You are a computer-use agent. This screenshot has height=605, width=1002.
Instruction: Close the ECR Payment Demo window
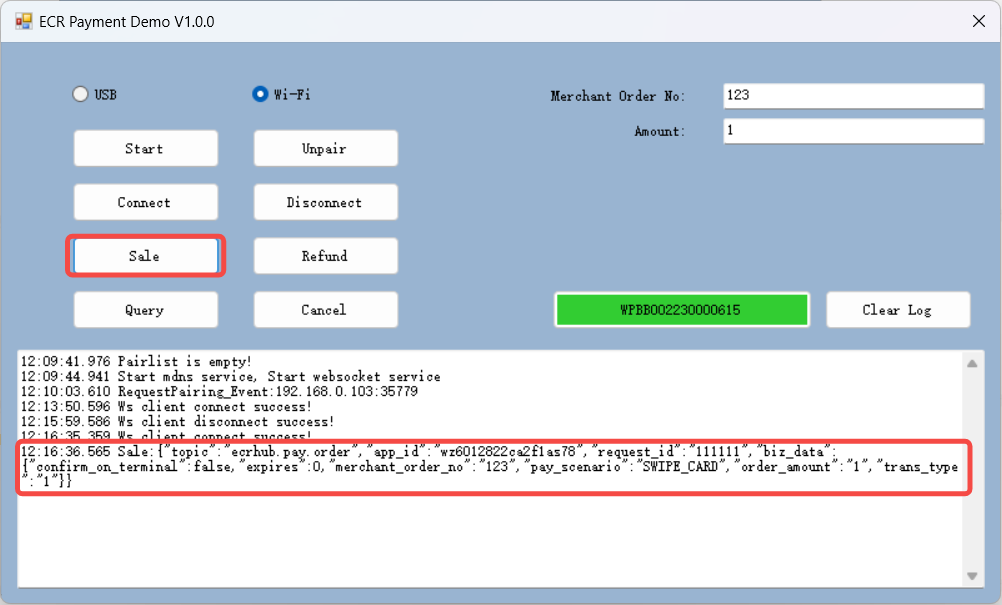[x=978, y=21]
